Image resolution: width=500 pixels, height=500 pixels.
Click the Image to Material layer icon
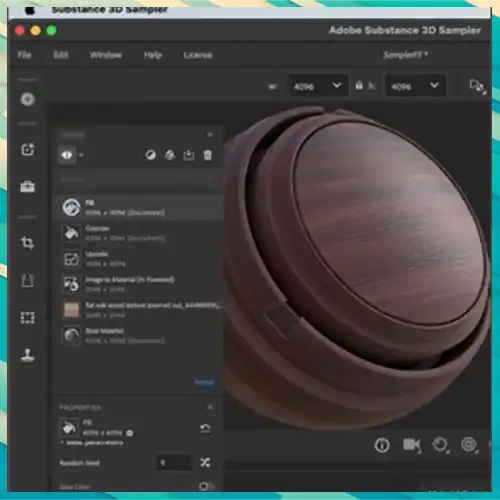71,284
